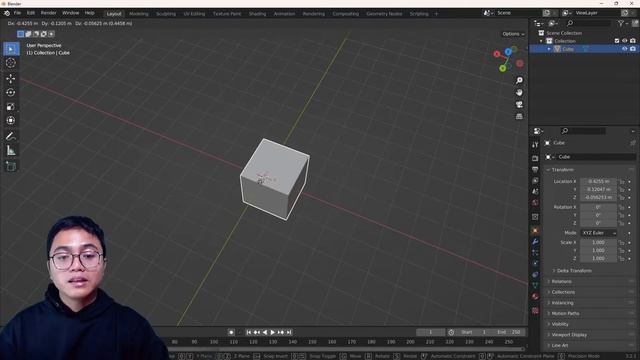The image size is (640, 360).
Task: Click the Scale Z value field
Action: pos(598,258)
